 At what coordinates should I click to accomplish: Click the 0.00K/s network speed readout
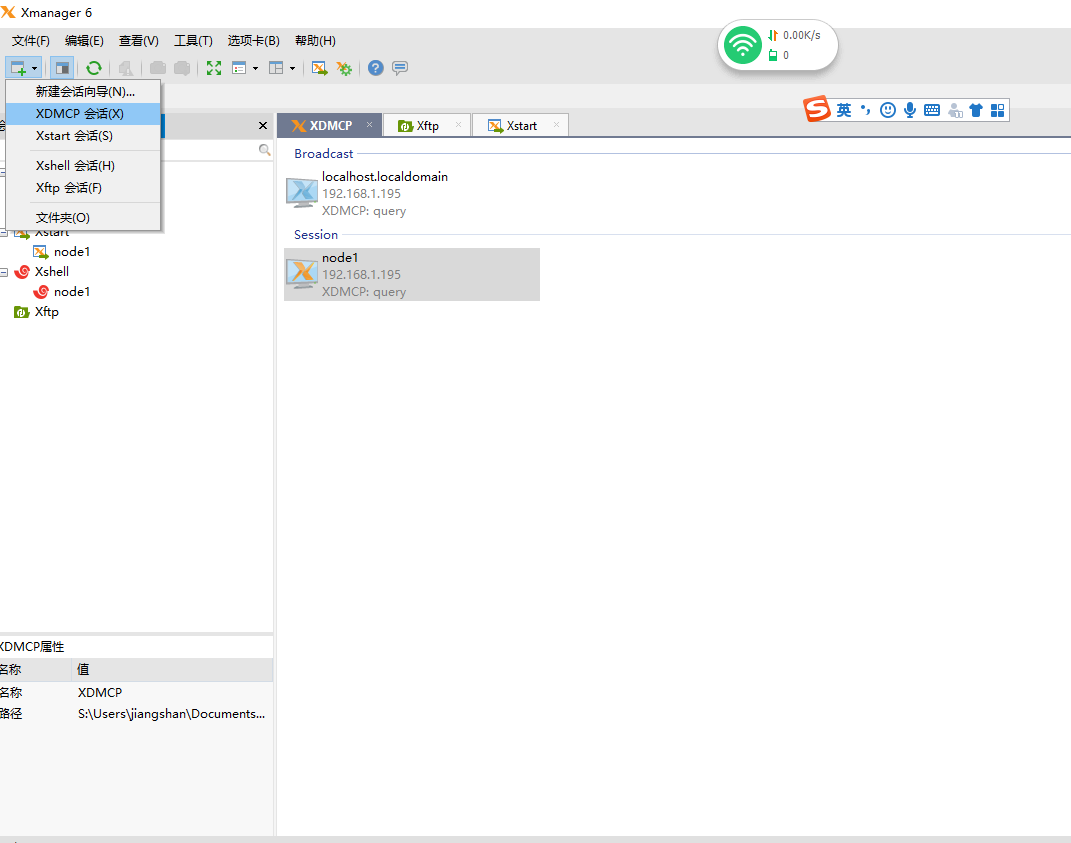(x=801, y=36)
